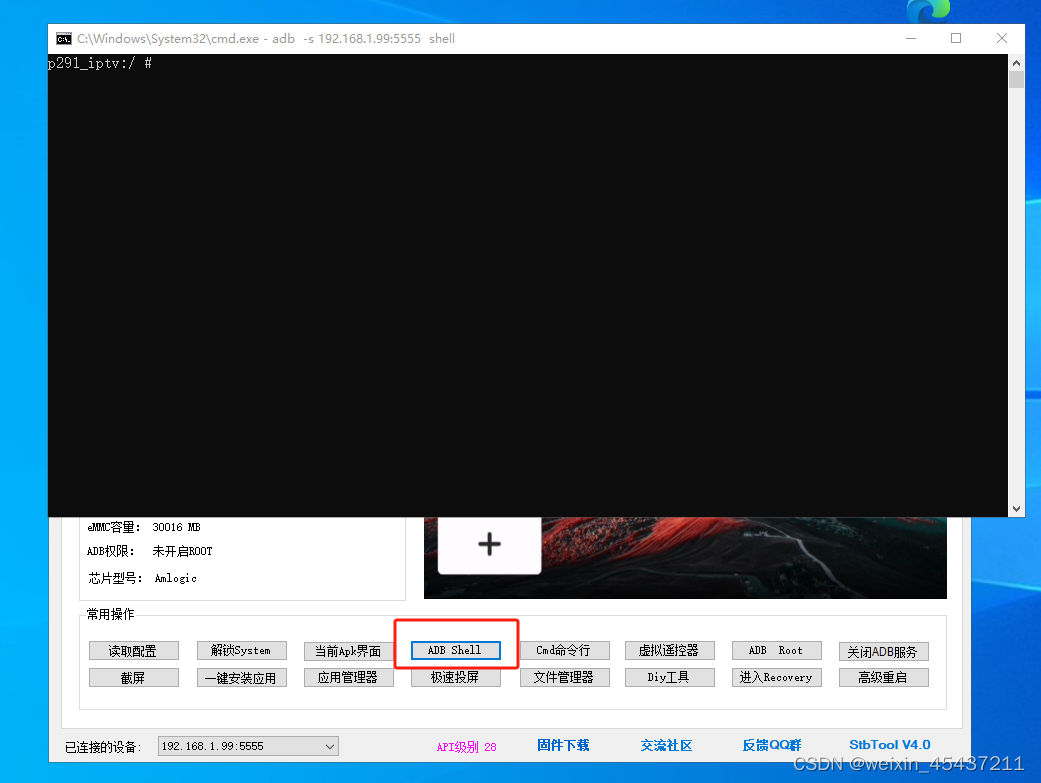Click the StbTool V4.0 link
Screen dimensions: 1041x783
point(890,745)
